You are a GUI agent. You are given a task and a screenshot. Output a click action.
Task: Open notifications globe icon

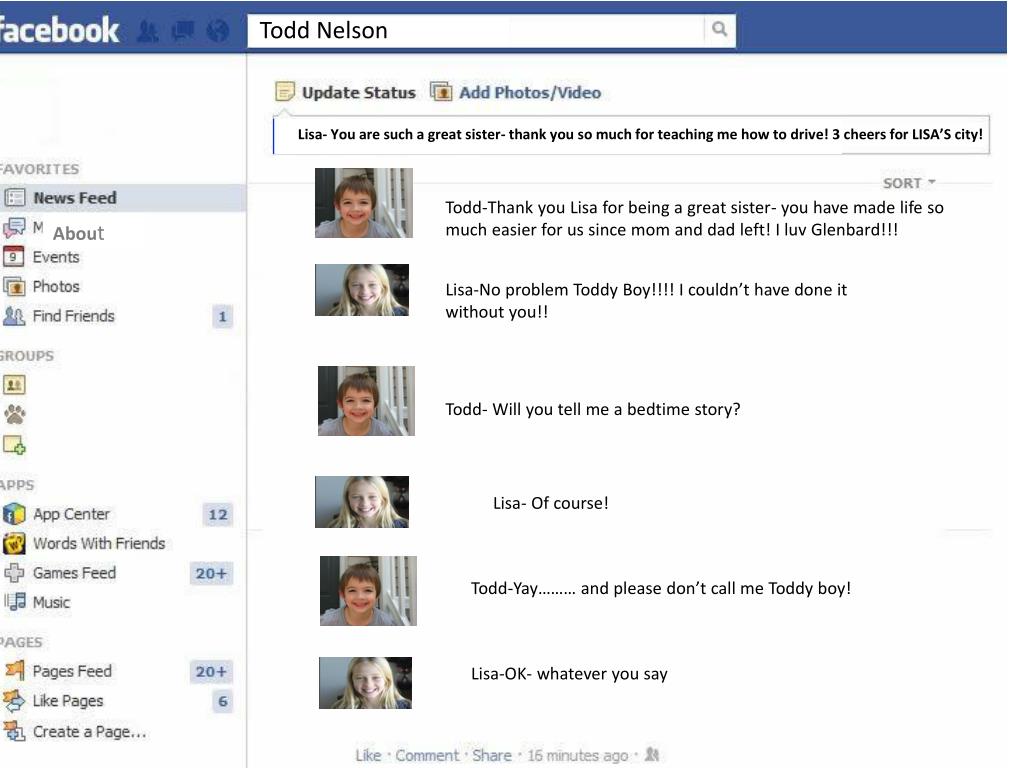point(218,31)
